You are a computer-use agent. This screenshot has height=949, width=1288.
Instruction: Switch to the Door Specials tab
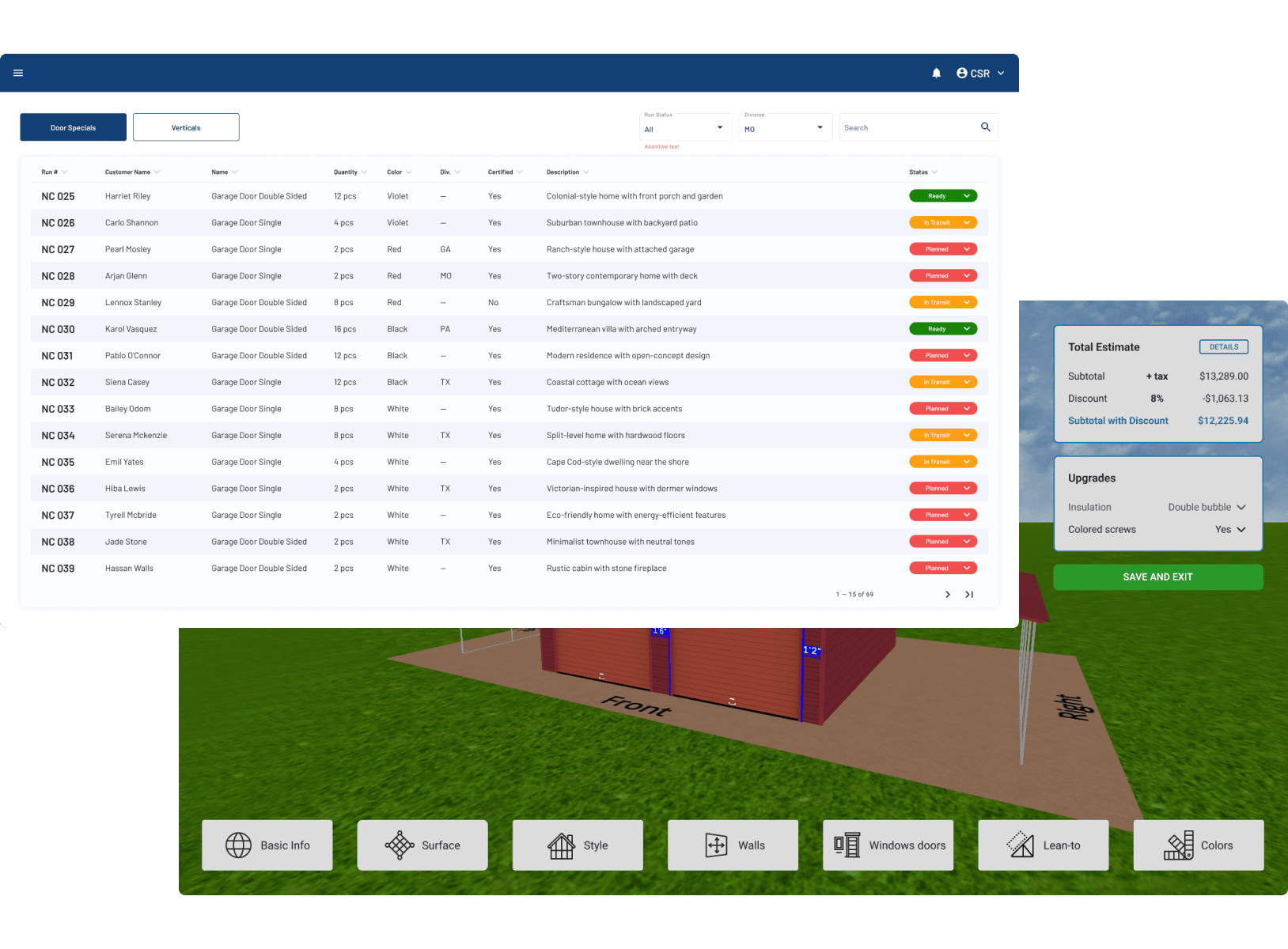coord(73,127)
